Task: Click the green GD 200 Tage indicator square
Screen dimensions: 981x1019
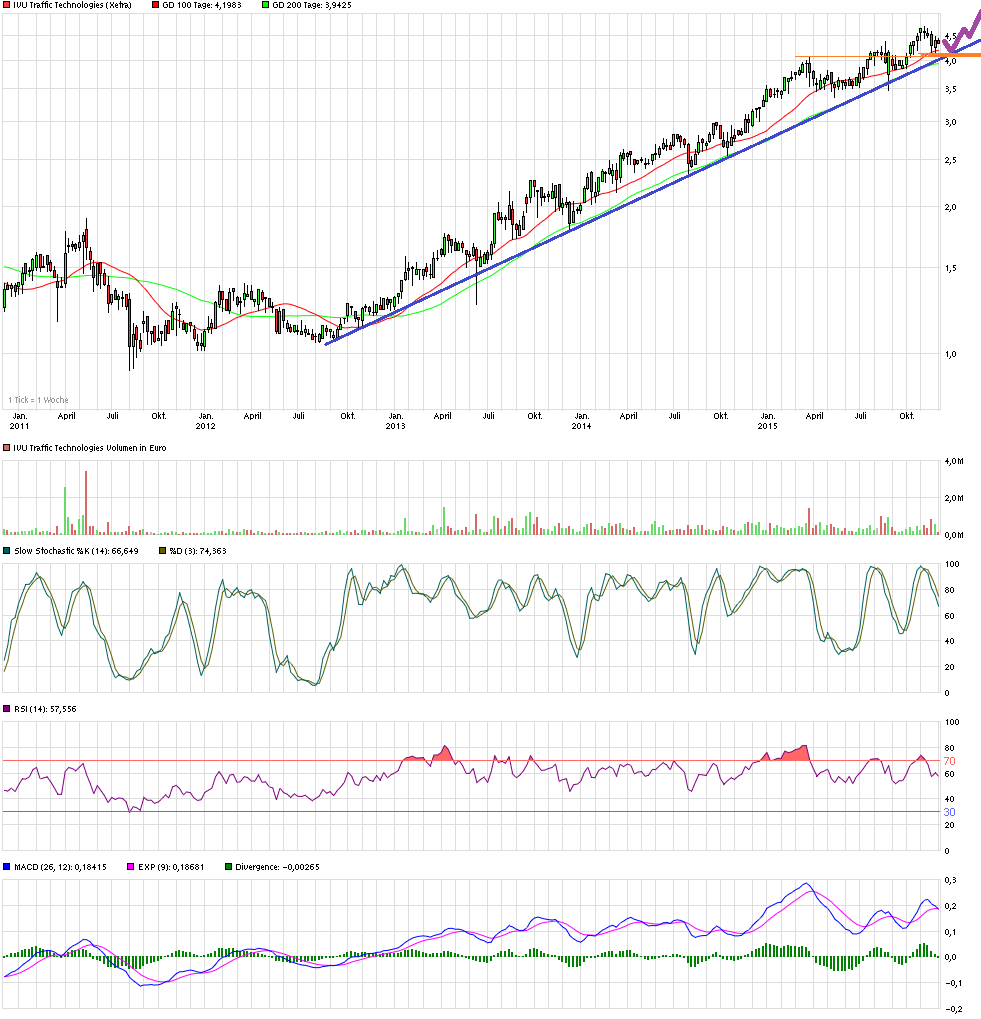Action: (266, 5)
